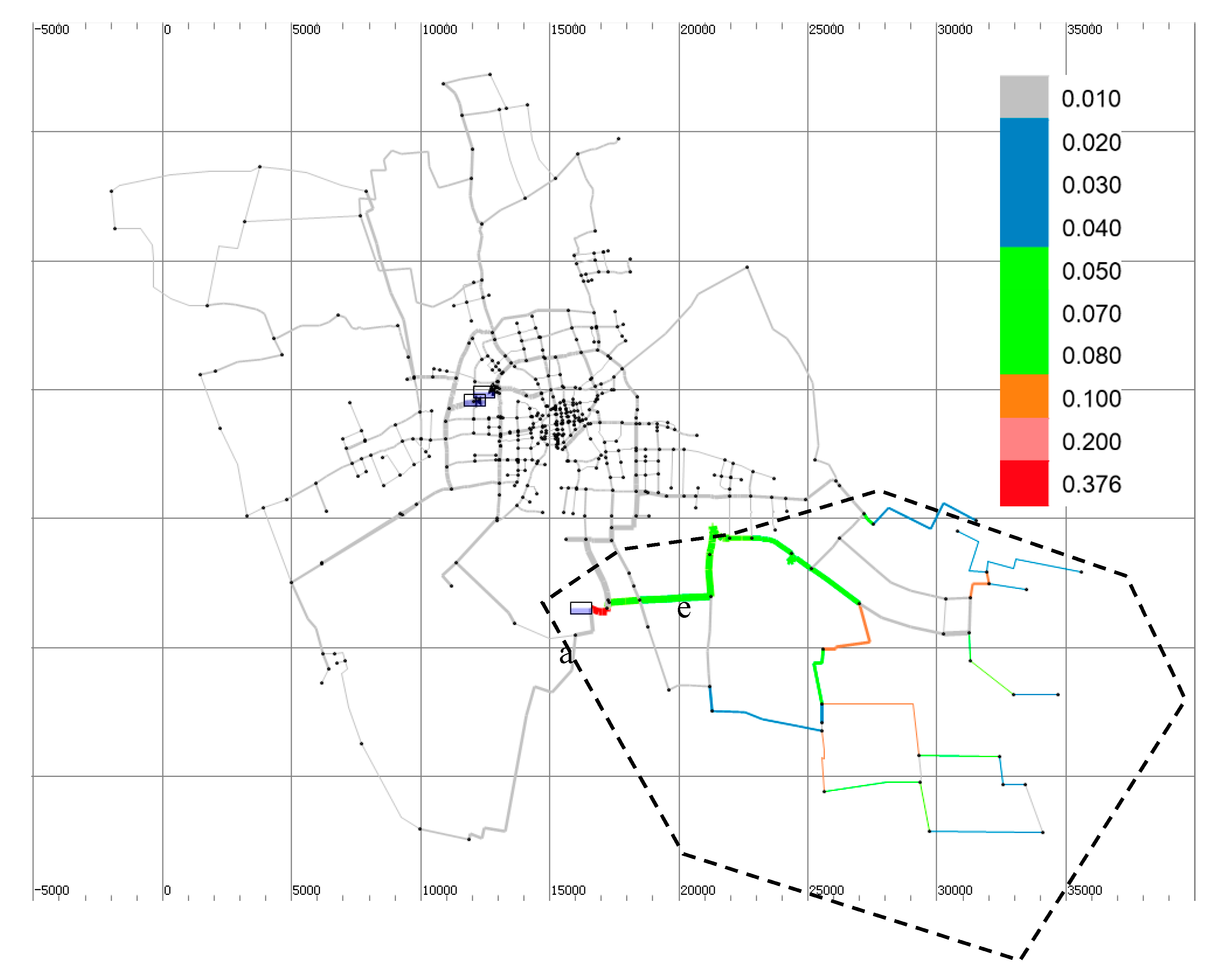Click the bottom axis label 10000

(x=439, y=890)
